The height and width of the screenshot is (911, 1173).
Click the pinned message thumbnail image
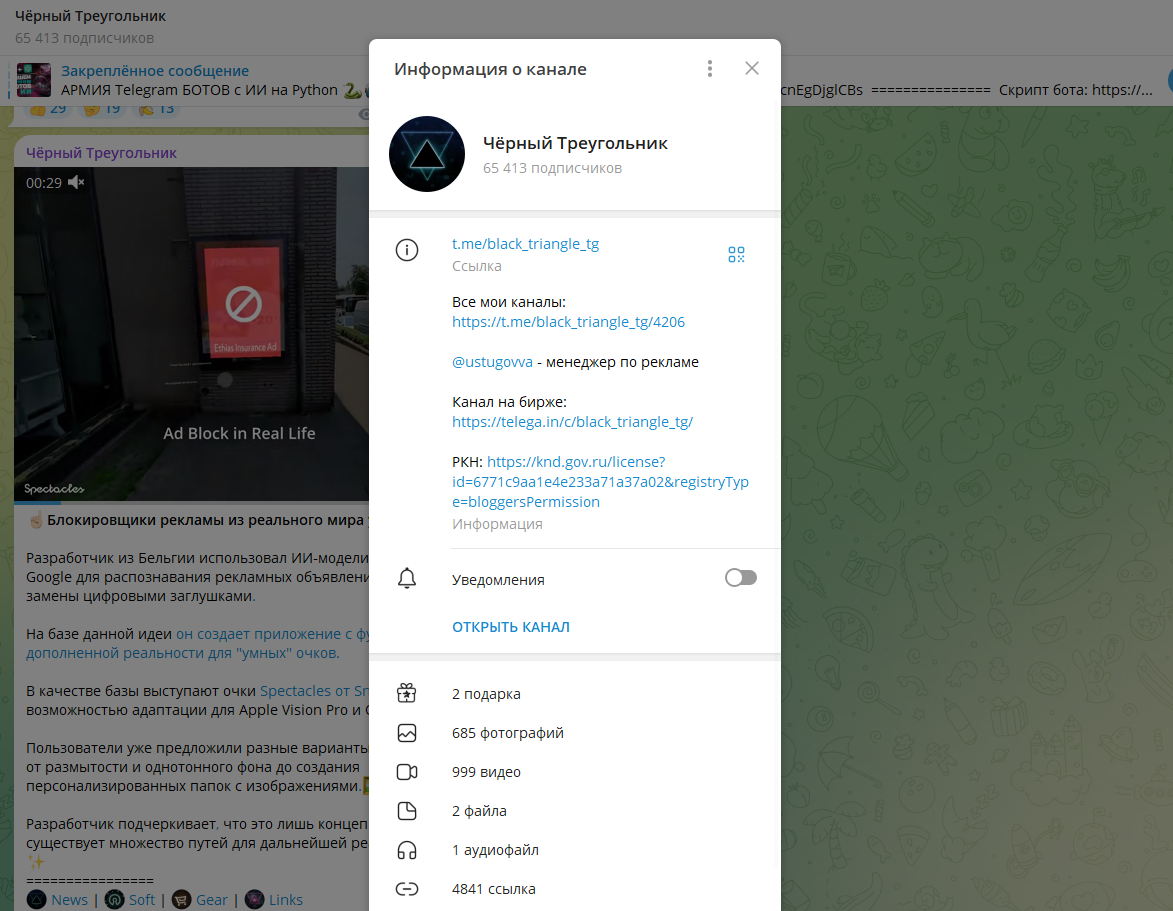click(34, 80)
